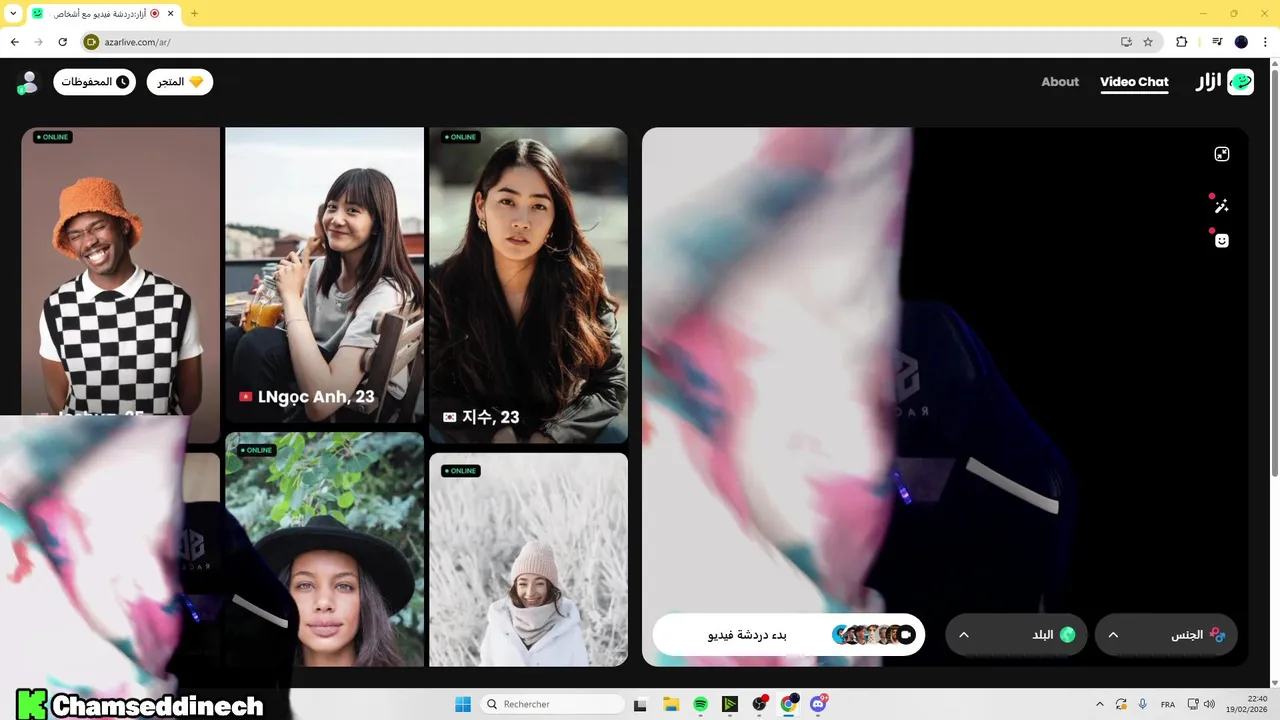
Task: Open the Windows Start menu
Action: 463,704
